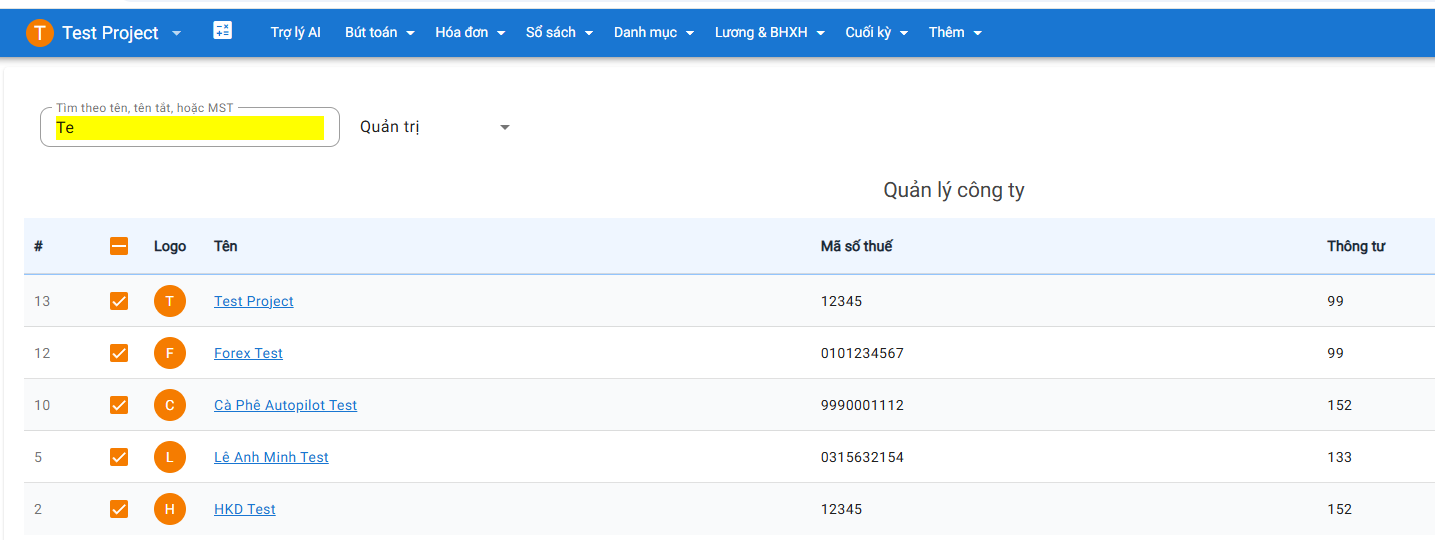Toggle the select-all checkbox in table header
1435x540 pixels.
pos(119,246)
